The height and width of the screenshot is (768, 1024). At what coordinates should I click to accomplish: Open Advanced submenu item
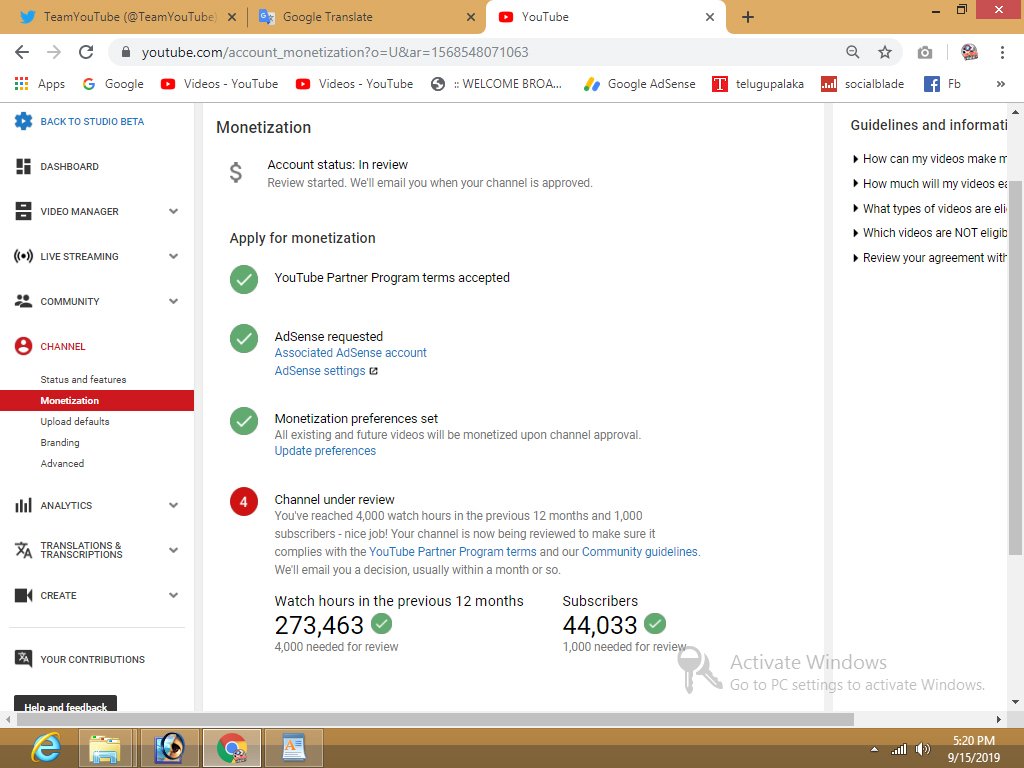62,463
